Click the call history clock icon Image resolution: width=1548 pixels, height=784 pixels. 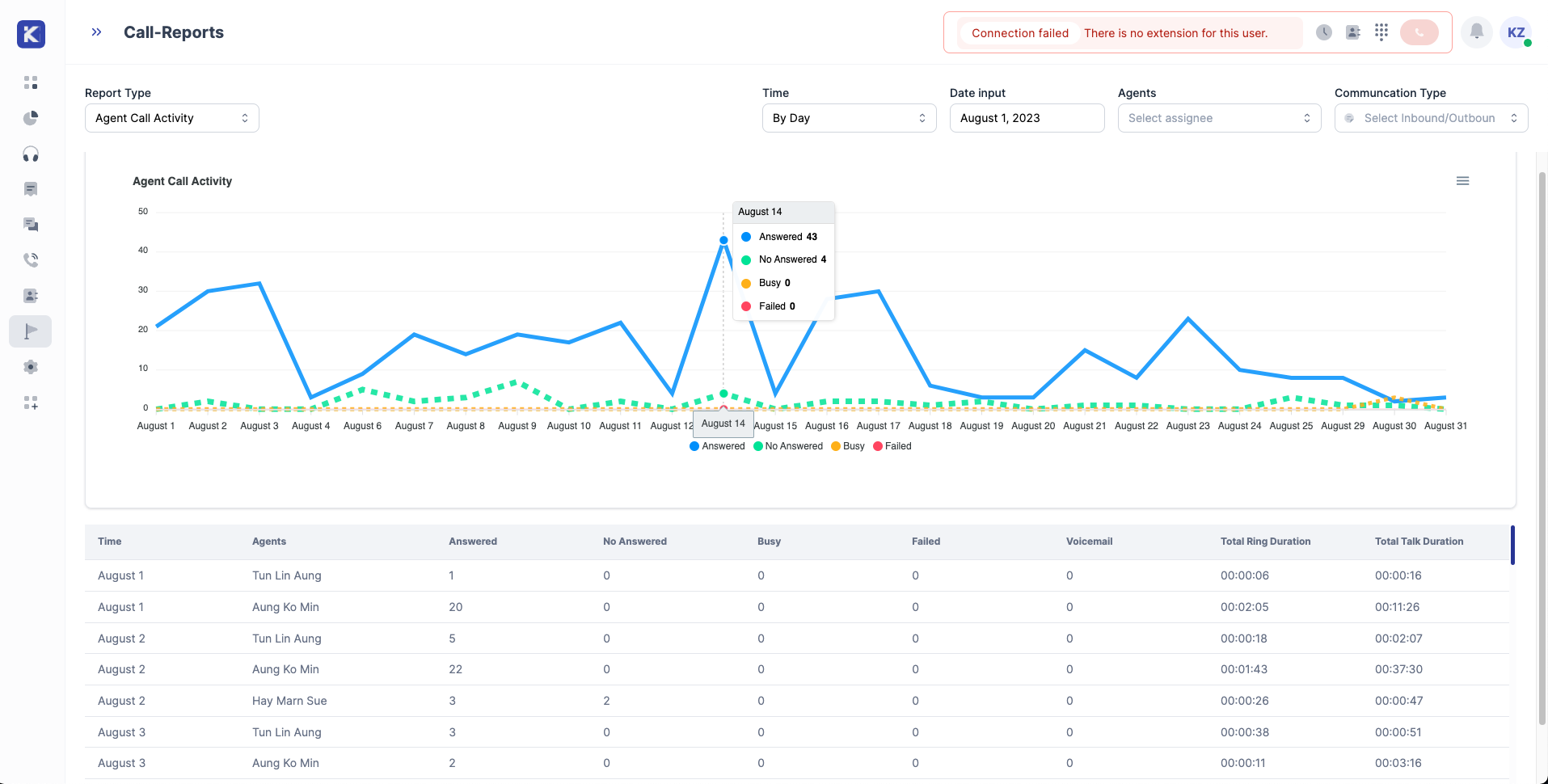(x=1324, y=32)
